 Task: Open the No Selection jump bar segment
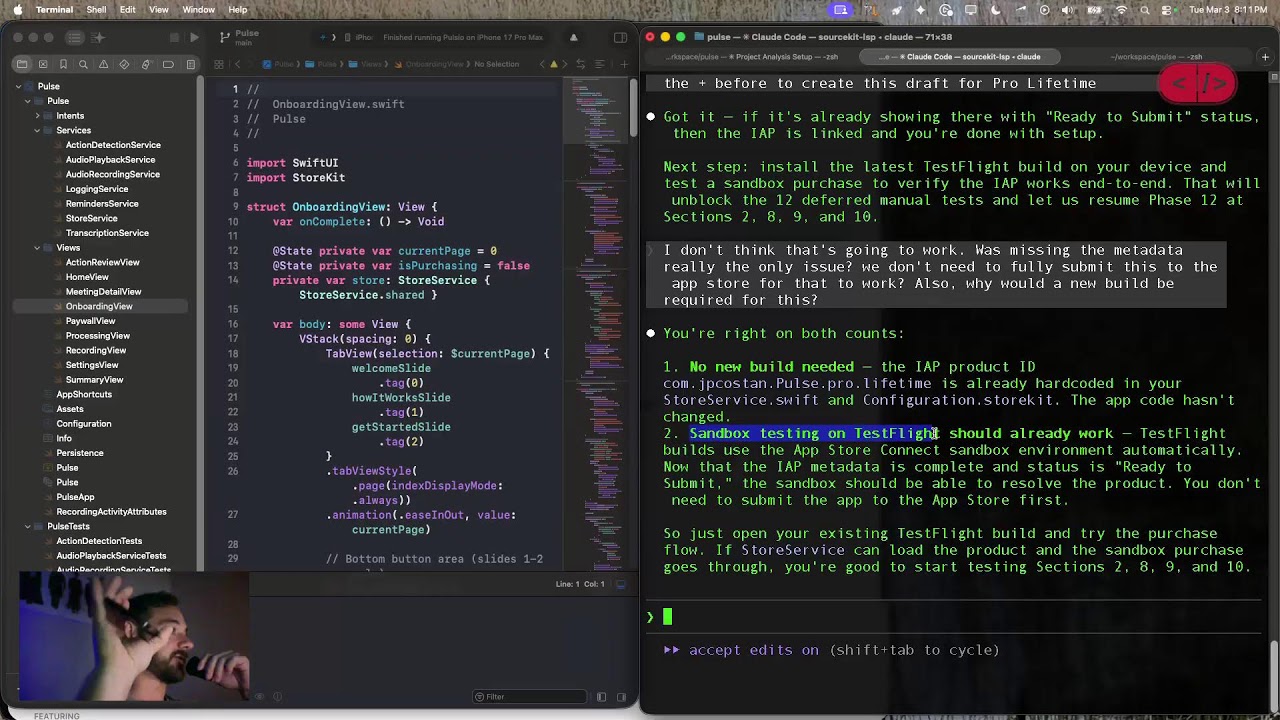point(497,64)
